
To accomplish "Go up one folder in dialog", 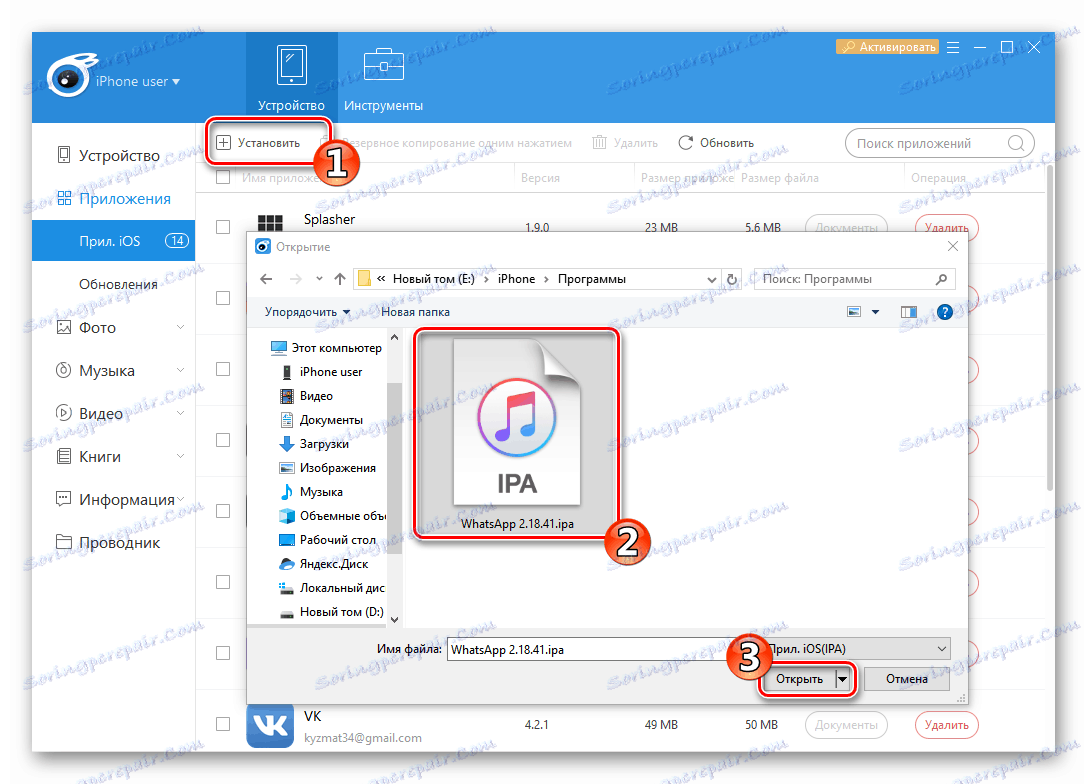I will point(340,279).
